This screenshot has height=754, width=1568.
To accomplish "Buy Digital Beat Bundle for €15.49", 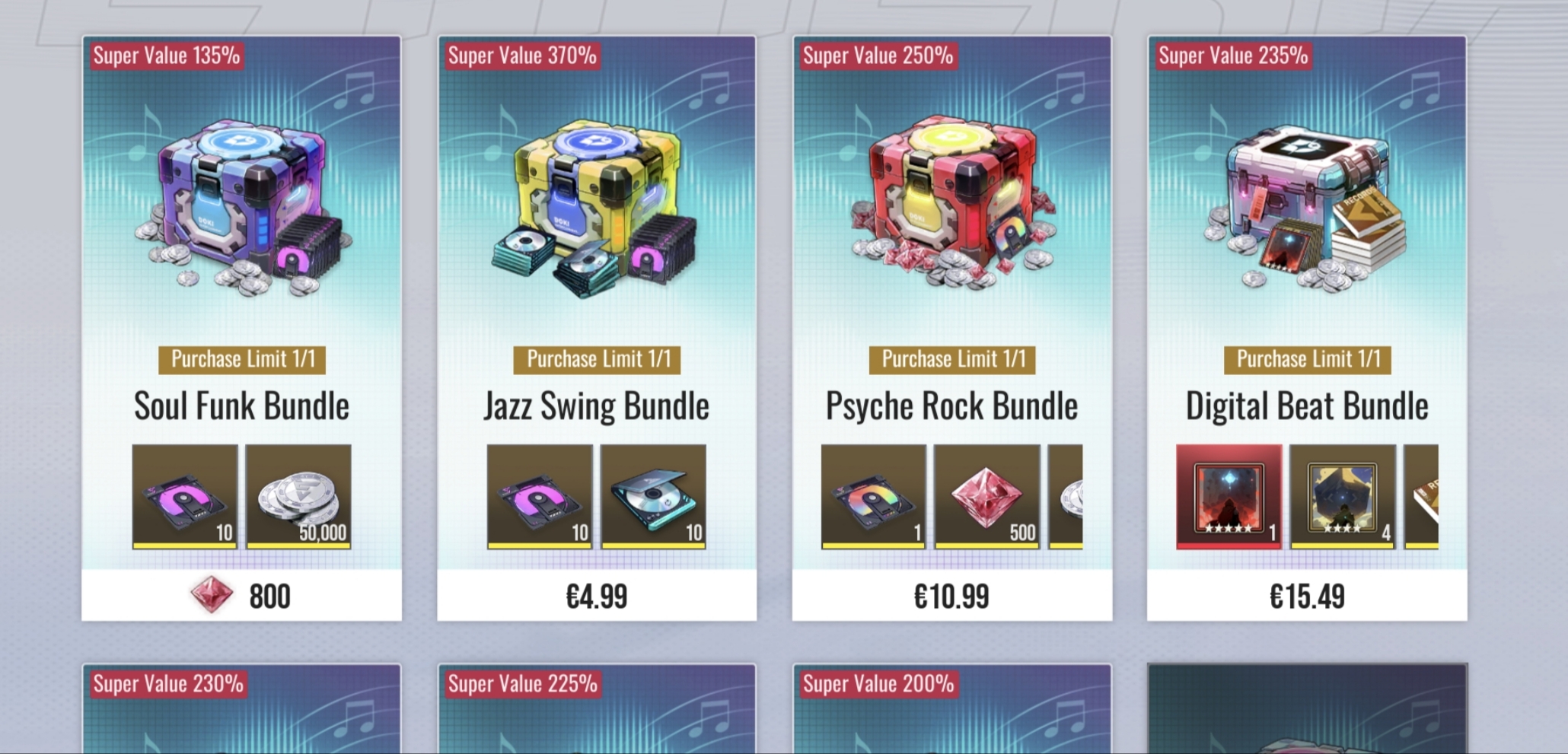I will 1307,596.
